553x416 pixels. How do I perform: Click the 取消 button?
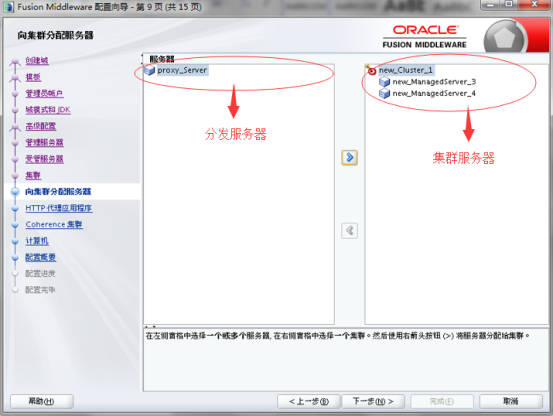pos(511,401)
